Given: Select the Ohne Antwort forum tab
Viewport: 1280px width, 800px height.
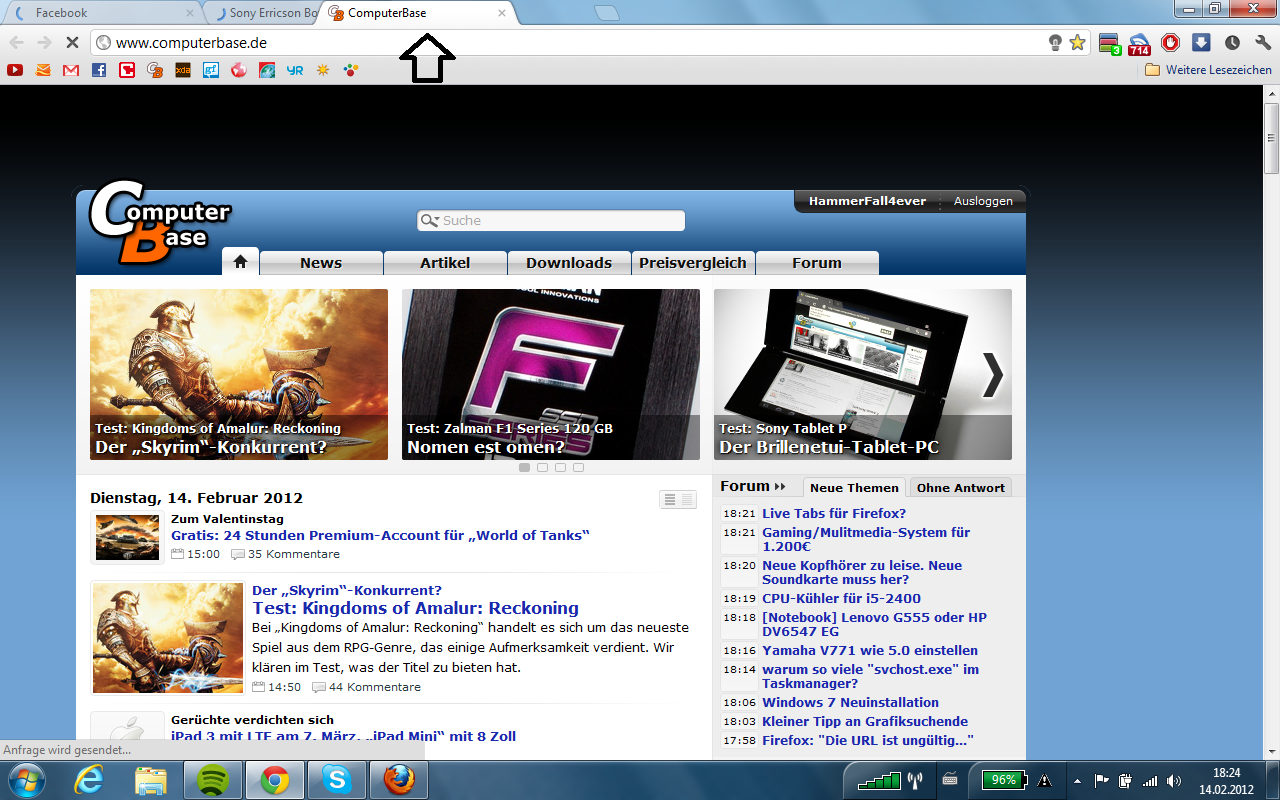Looking at the screenshot, I should pyautogui.click(x=961, y=488).
